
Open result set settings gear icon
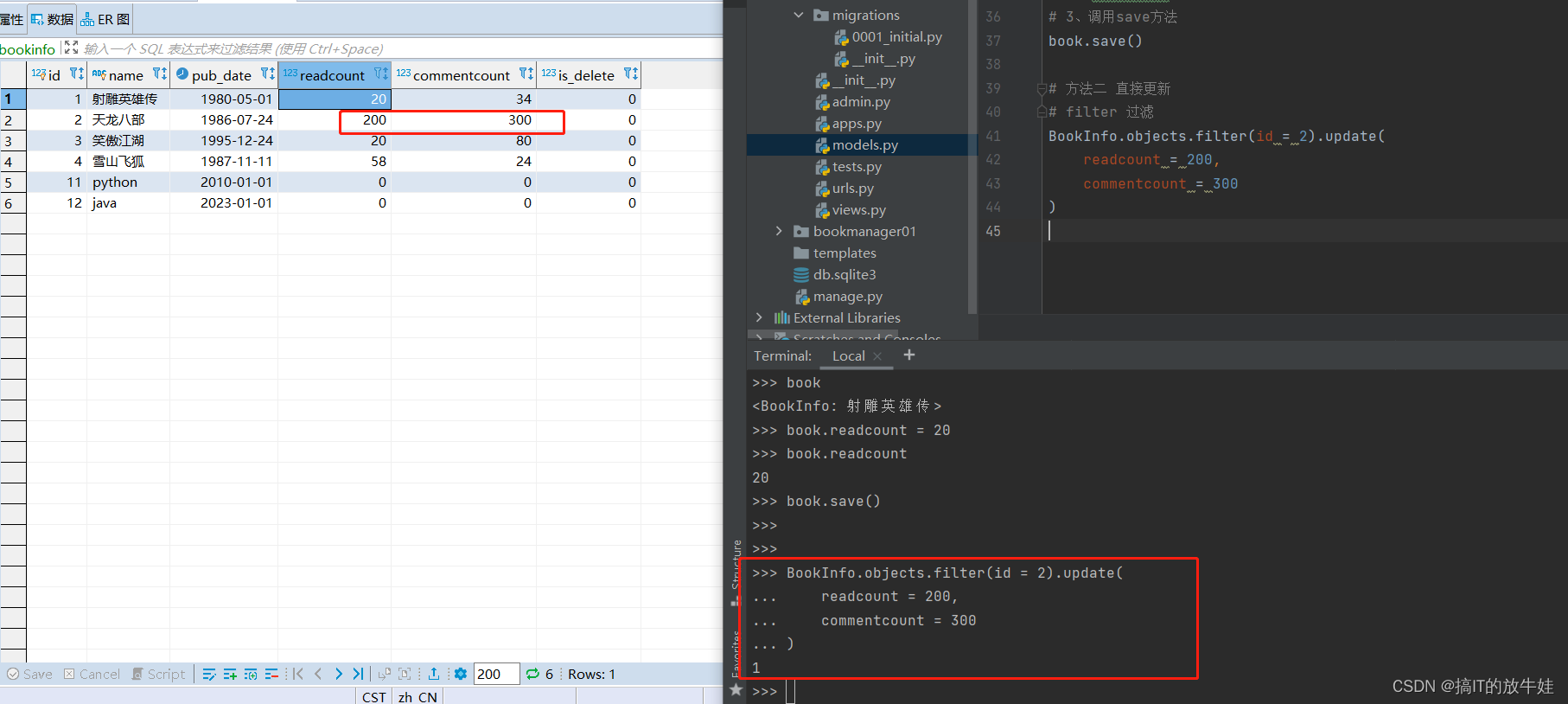pos(461,674)
